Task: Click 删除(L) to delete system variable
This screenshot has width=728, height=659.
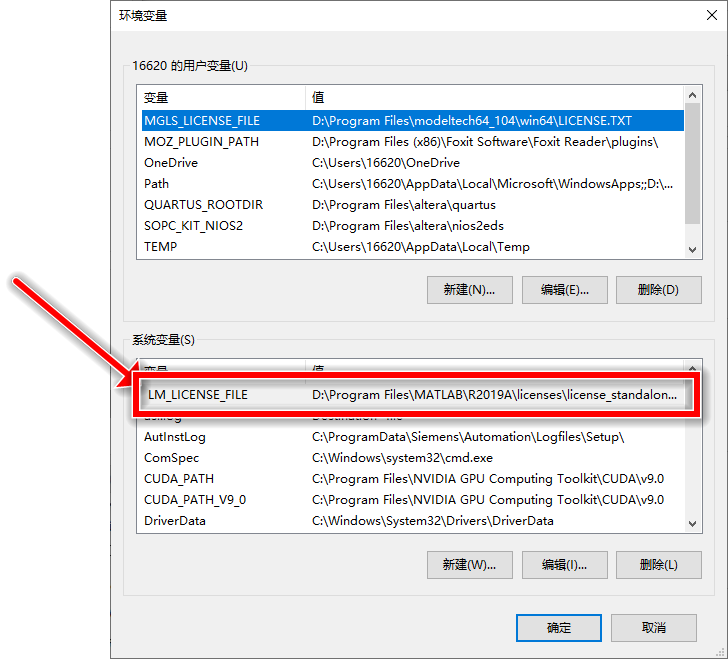Action: [x=658, y=565]
